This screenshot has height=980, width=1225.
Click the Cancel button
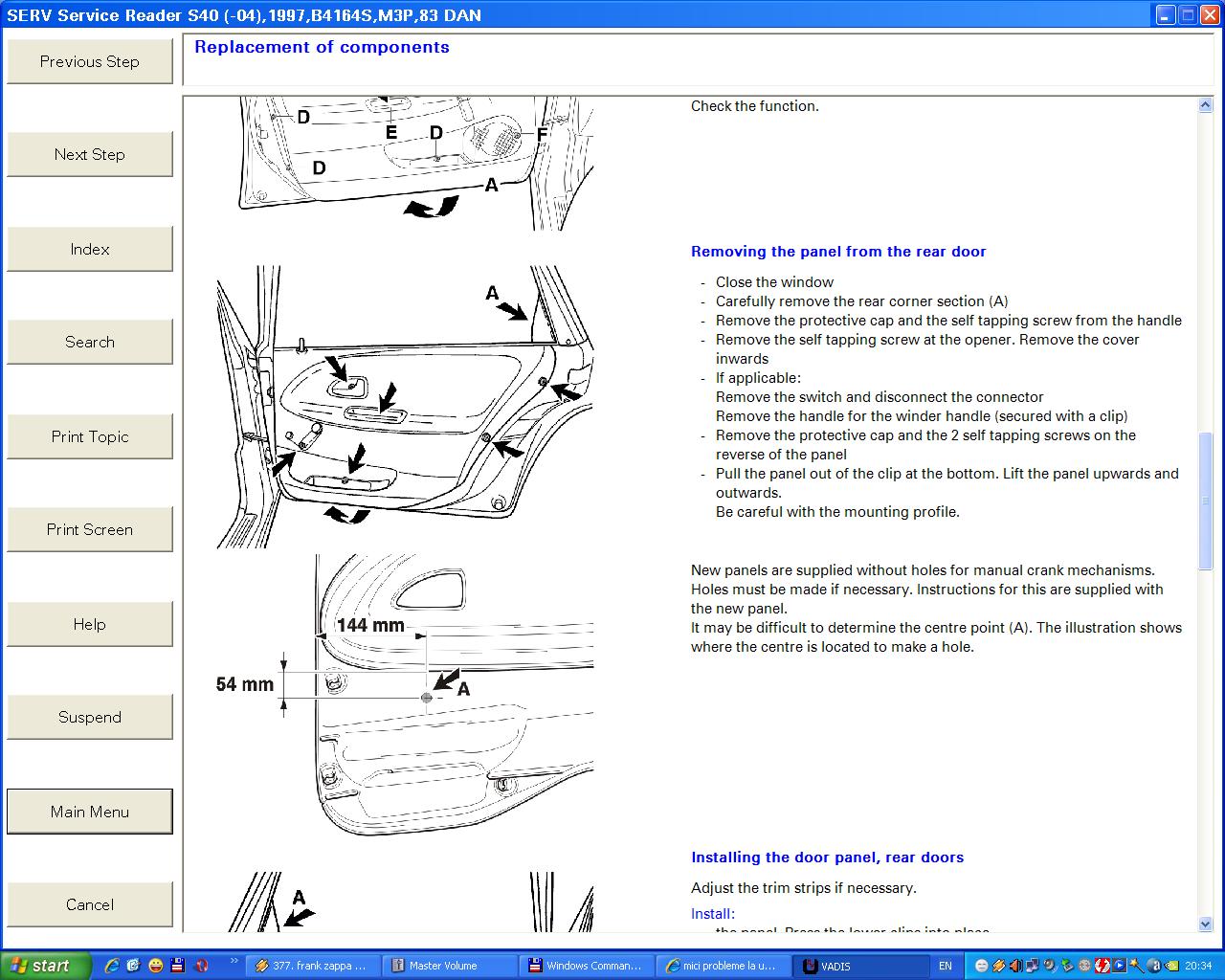point(90,904)
